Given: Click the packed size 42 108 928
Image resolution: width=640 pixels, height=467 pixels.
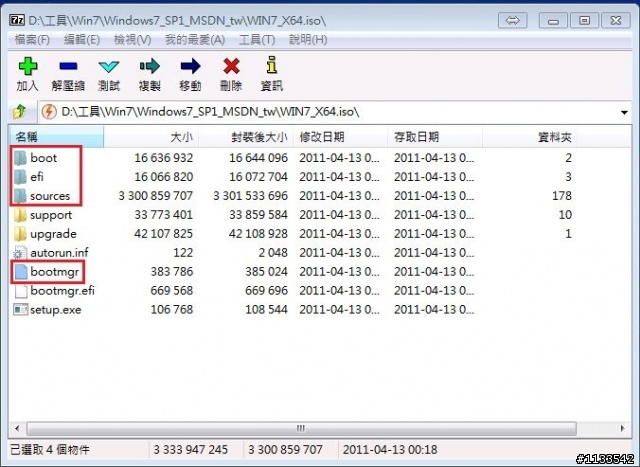Looking at the screenshot, I should [x=258, y=234].
